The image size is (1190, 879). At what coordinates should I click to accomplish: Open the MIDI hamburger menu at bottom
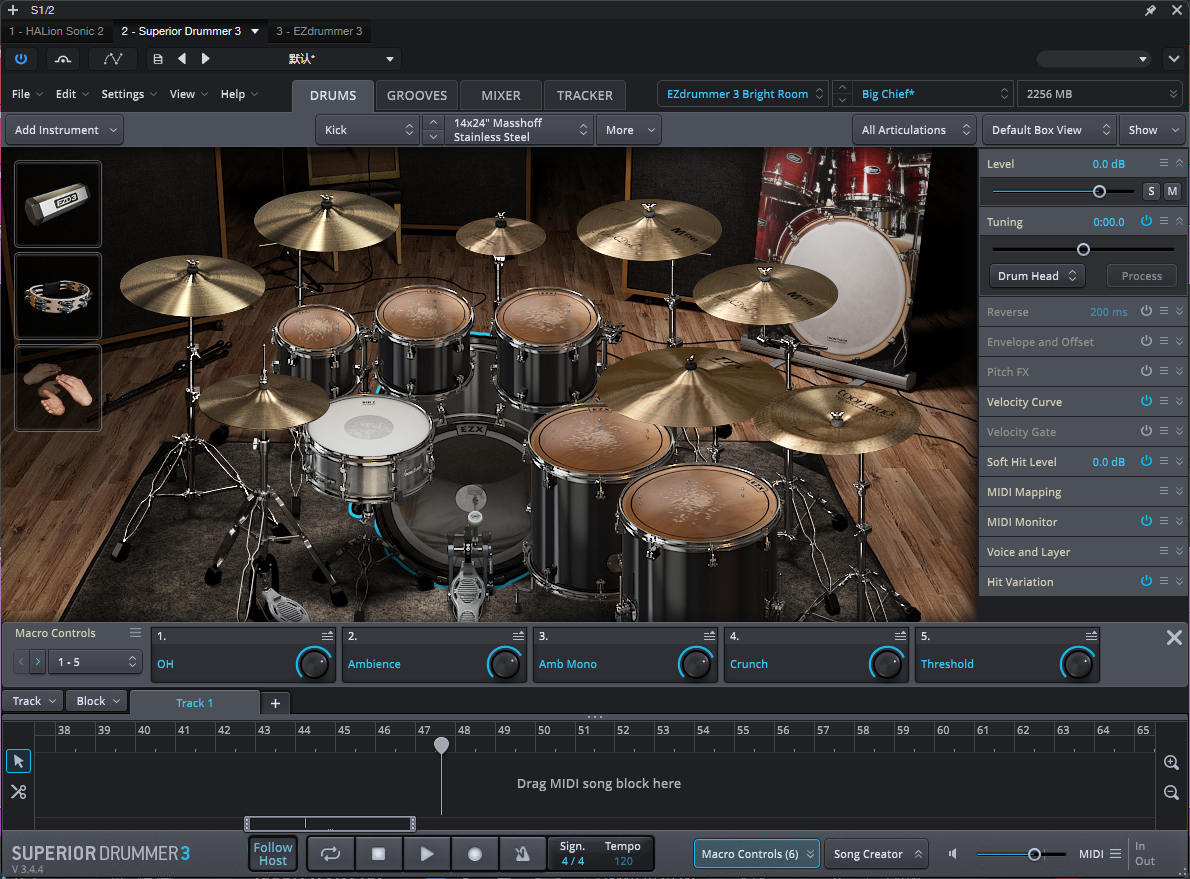1115,854
